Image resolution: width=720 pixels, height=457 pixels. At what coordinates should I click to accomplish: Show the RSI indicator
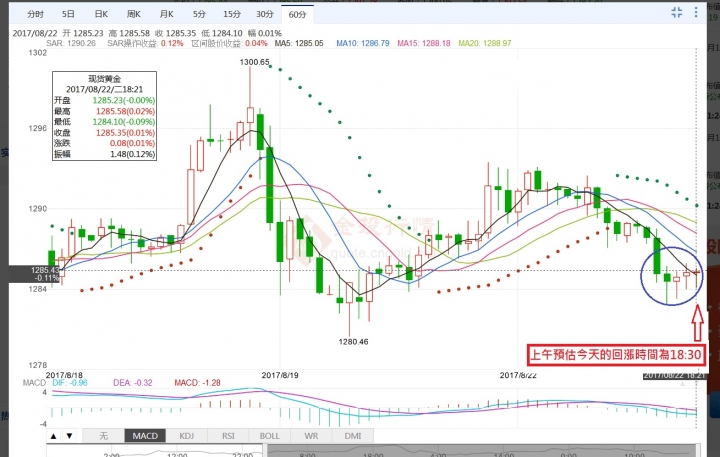pyautogui.click(x=228, y=436)
